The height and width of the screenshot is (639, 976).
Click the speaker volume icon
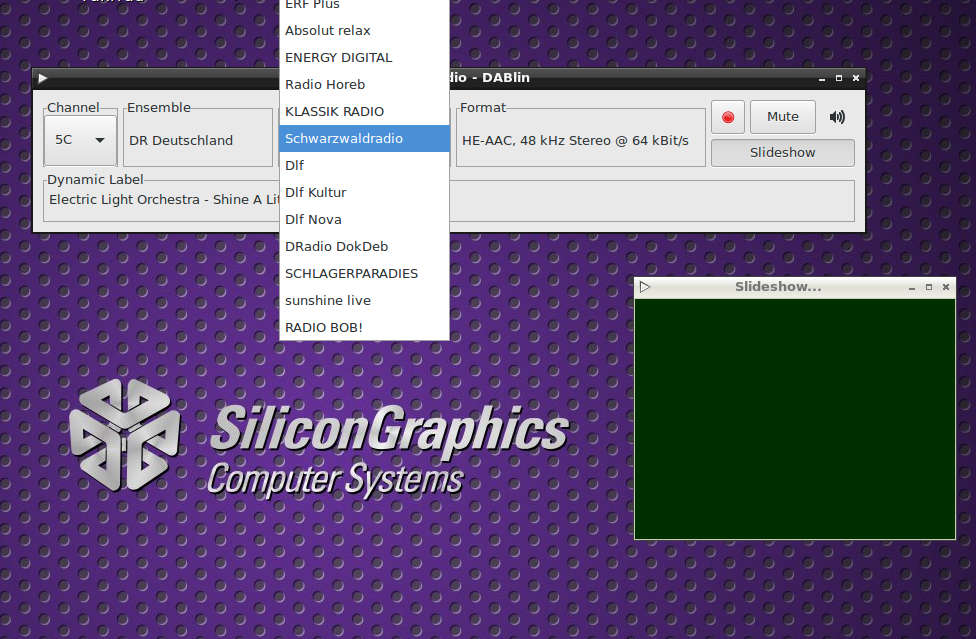click(837, 117)
